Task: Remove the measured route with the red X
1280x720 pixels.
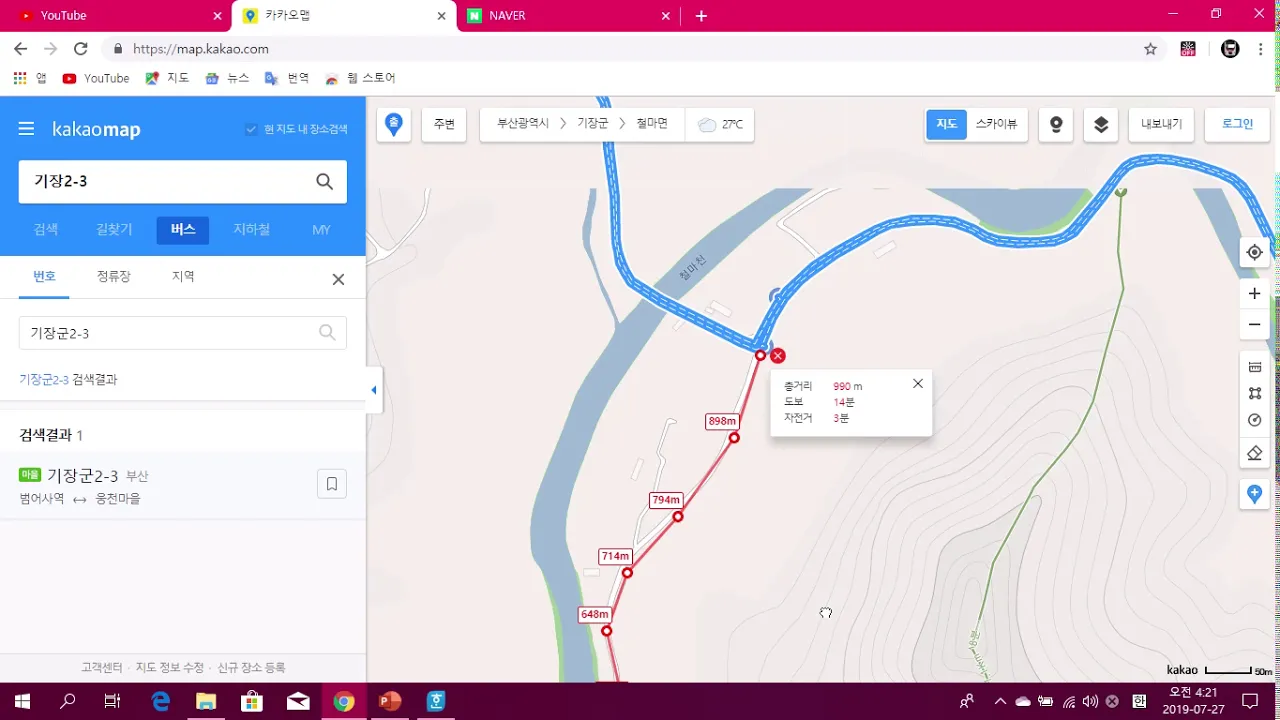Action: [x=778, y=355]
